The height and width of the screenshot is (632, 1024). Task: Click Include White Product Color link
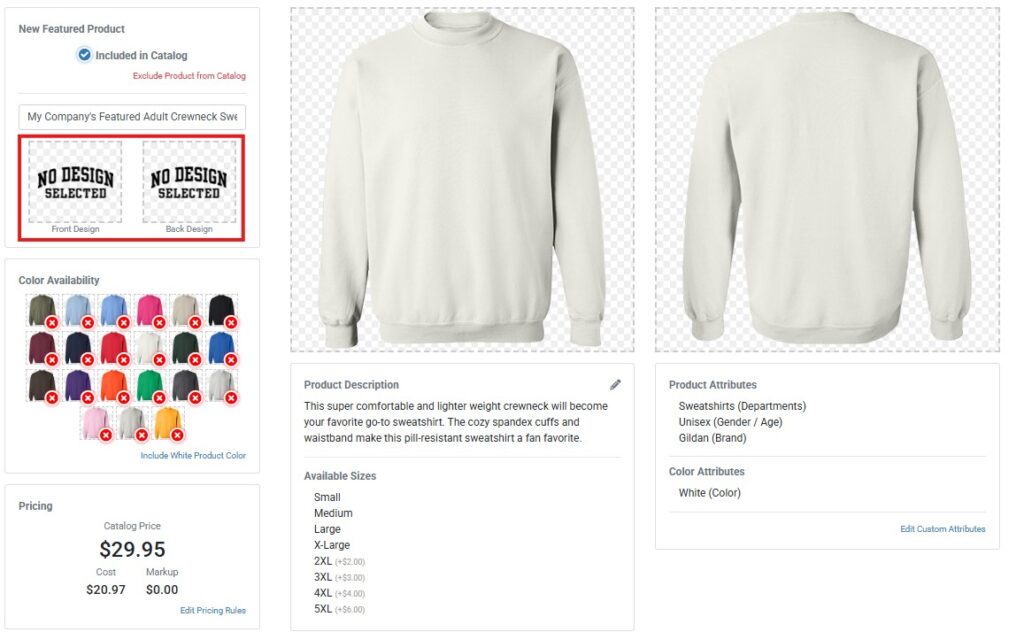[193, 456]
